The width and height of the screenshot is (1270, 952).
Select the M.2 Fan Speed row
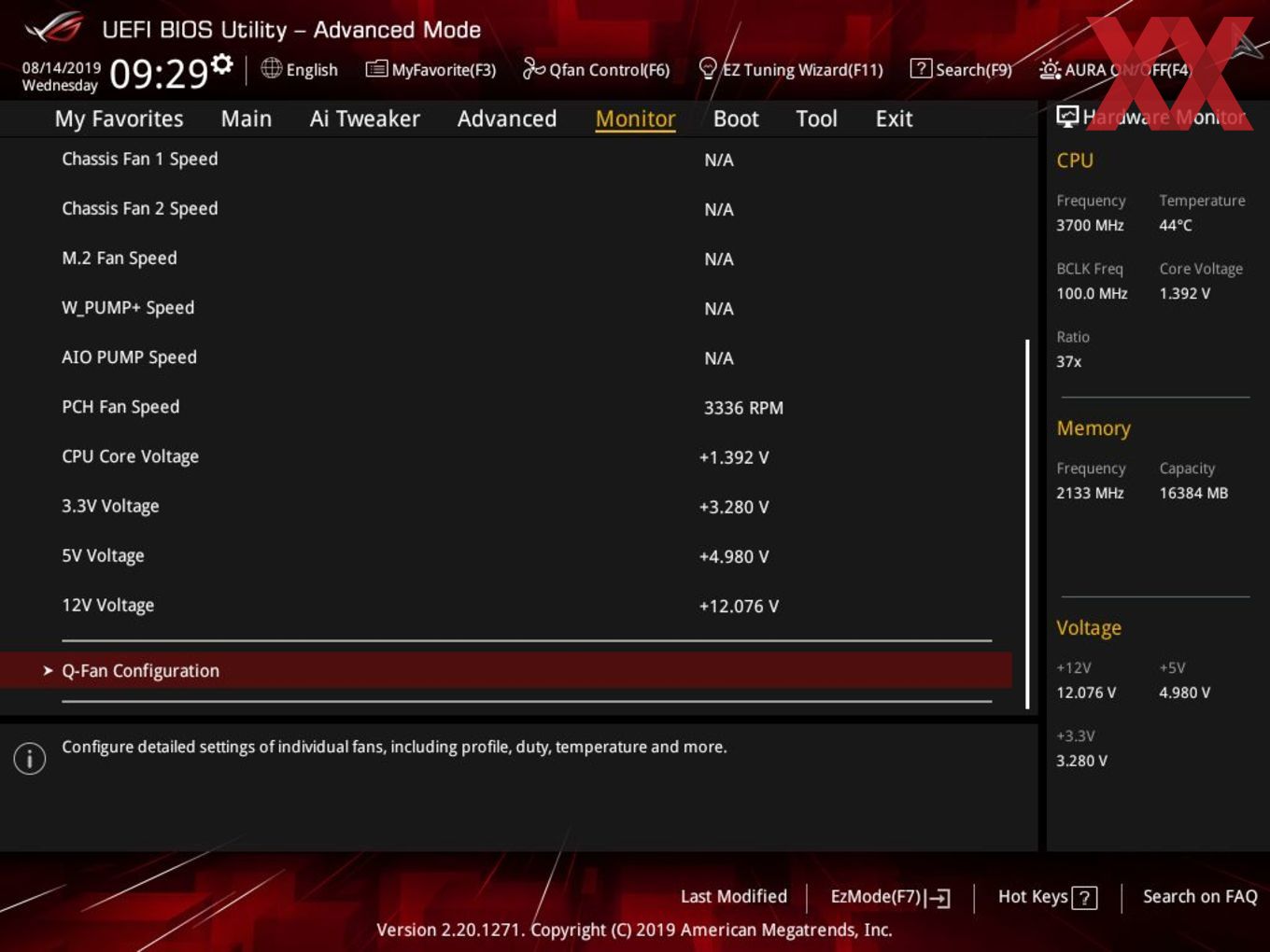click(505, 259)
